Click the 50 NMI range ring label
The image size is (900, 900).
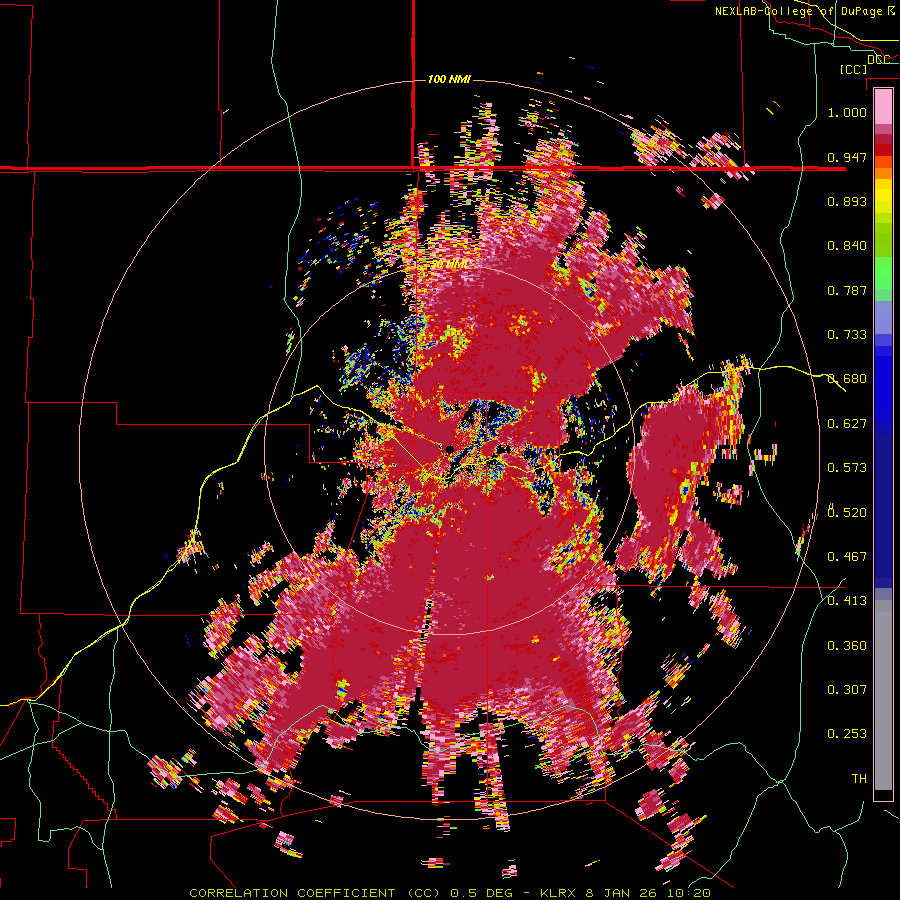pos(449,264)
